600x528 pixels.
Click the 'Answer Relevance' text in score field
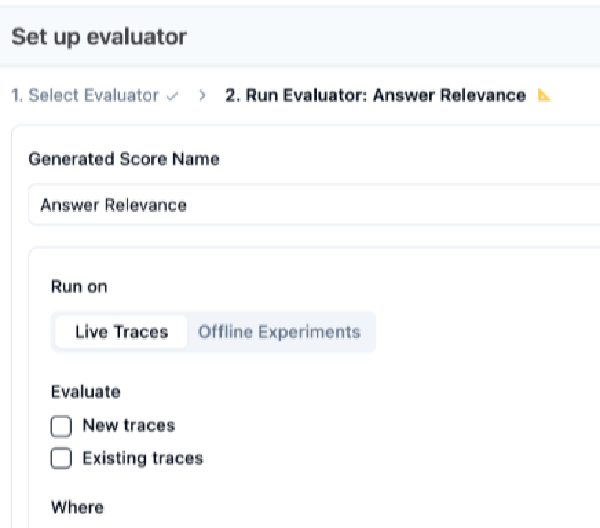(113, 206)
